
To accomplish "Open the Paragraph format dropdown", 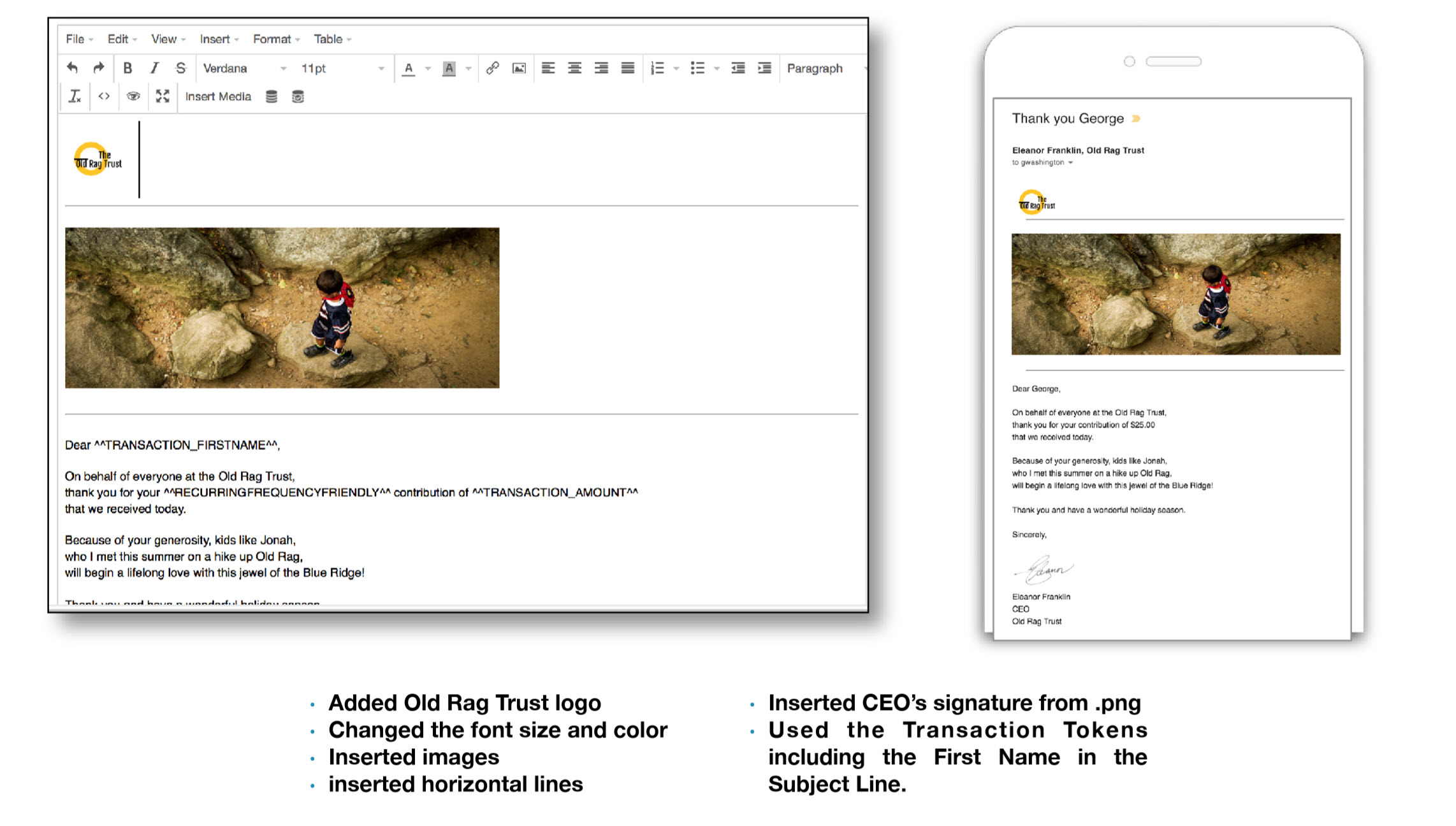I will (825, 68).
